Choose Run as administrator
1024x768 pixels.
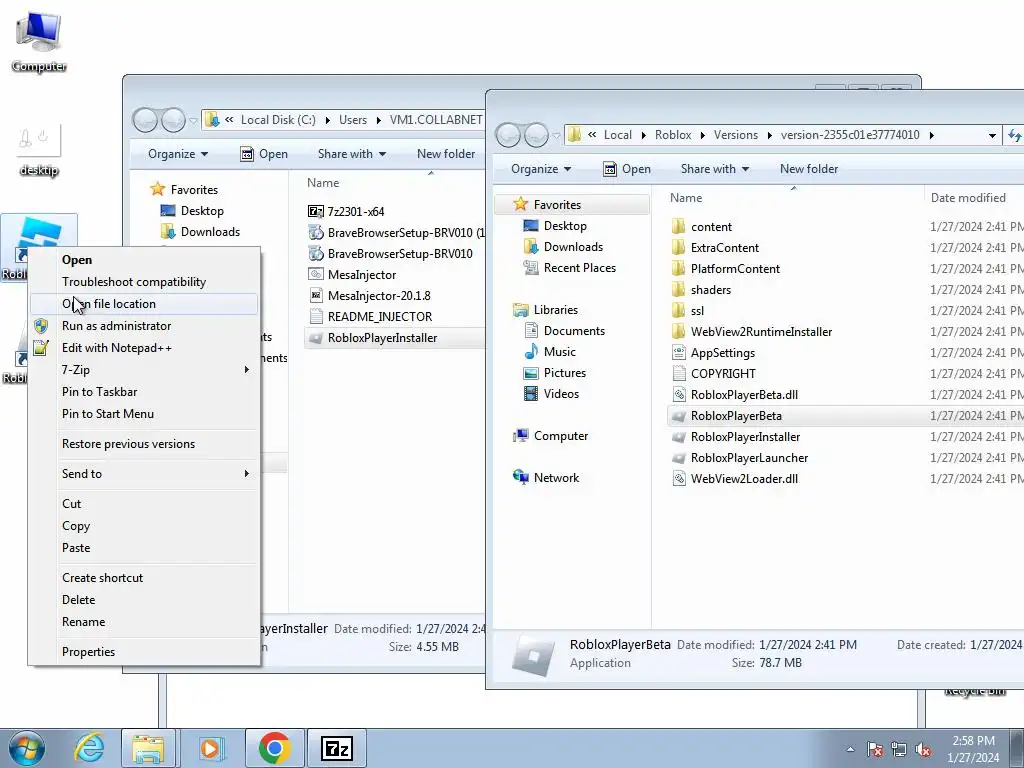144,326
